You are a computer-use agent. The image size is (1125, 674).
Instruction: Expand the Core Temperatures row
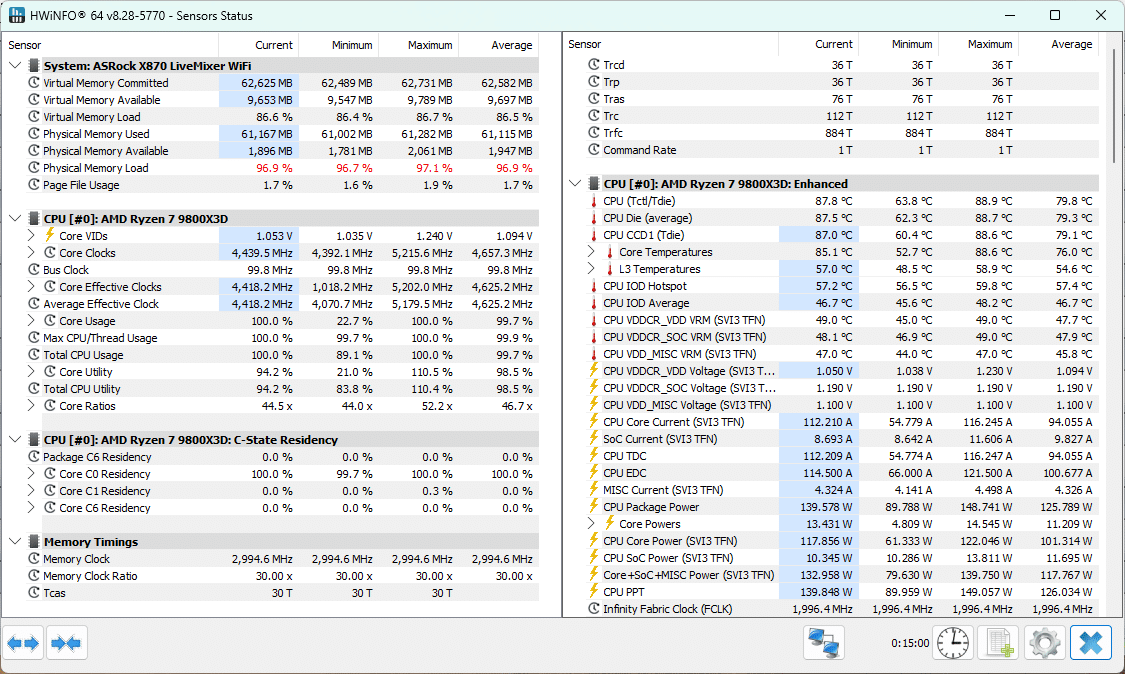tap(591, 251)
